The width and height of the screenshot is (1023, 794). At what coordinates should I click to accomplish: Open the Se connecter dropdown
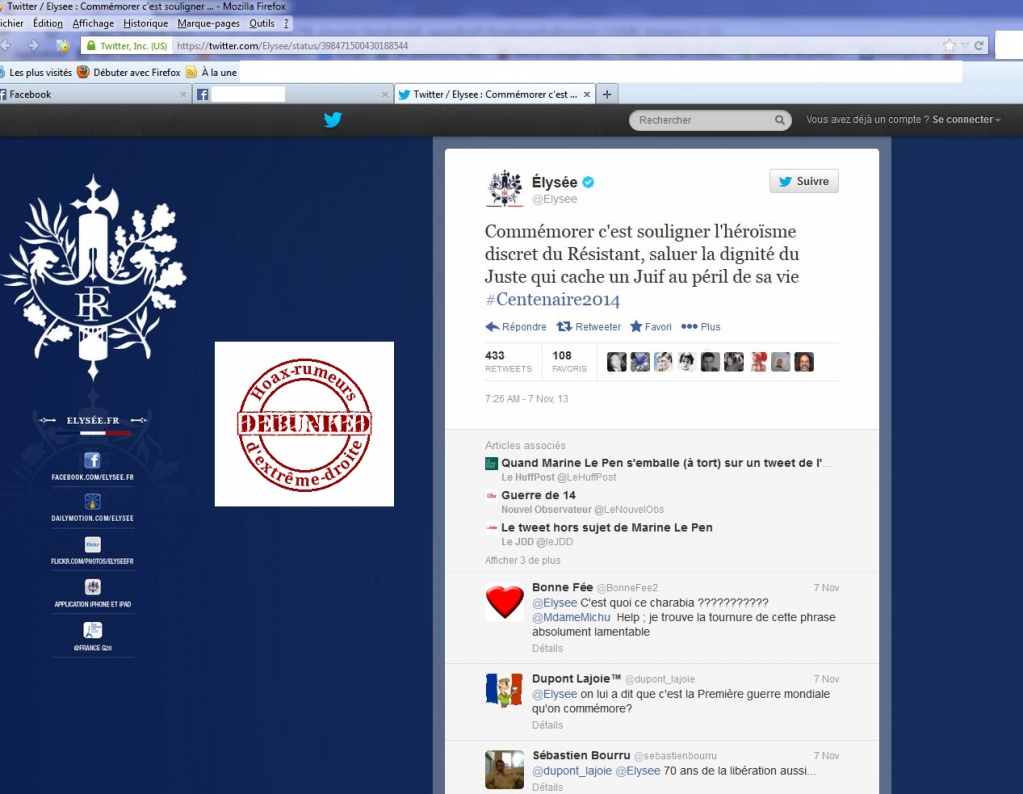pyautogui.click(x=966, y=119)
